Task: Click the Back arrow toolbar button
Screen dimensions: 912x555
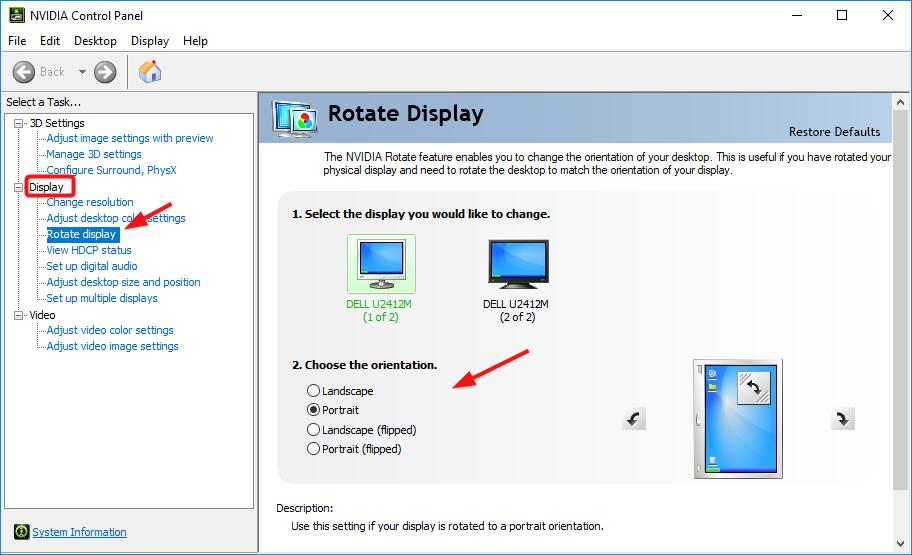Action: tap(26, 72)
